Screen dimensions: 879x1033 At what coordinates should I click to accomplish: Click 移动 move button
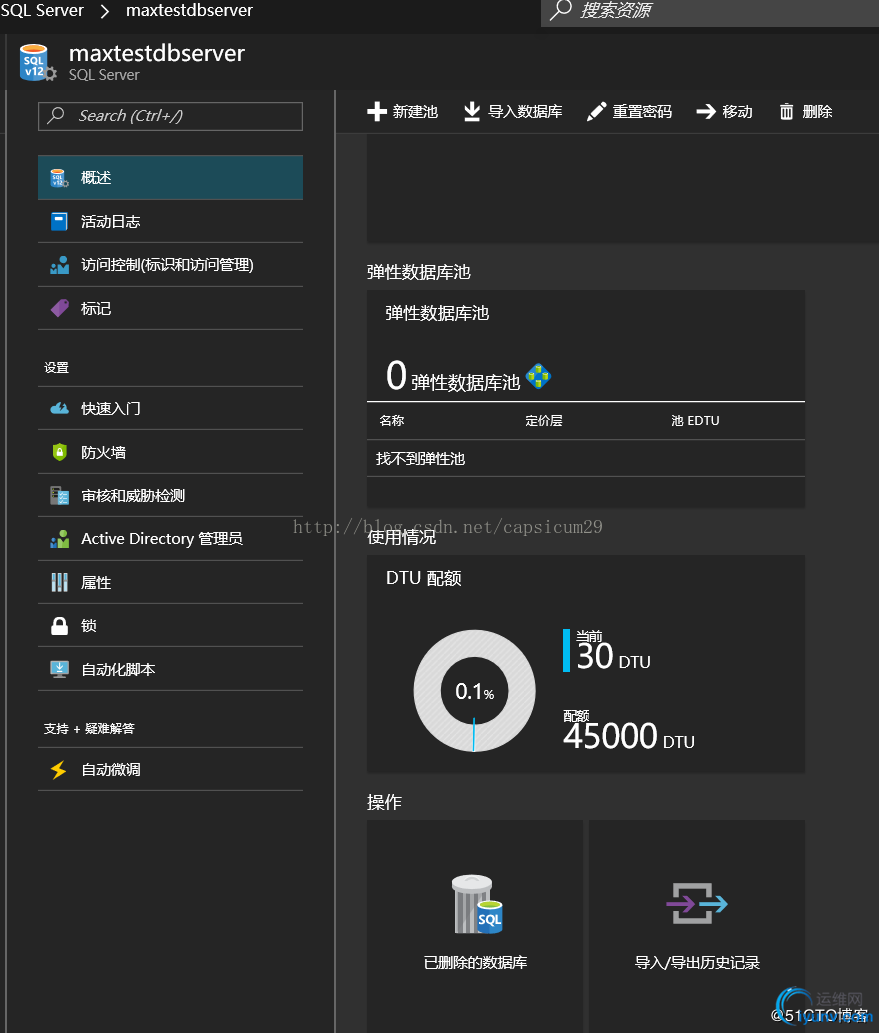724,111
